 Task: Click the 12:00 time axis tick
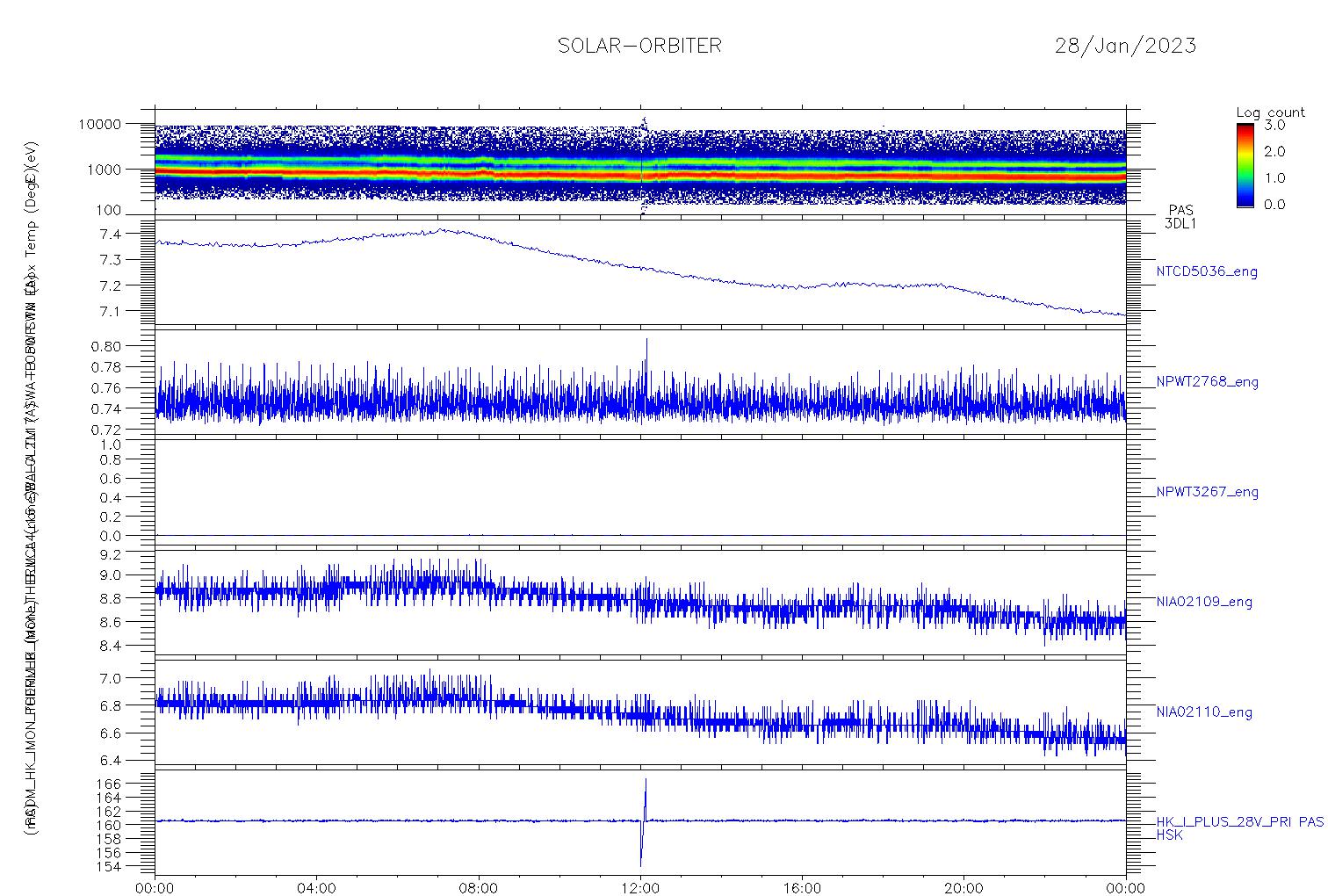640,888
